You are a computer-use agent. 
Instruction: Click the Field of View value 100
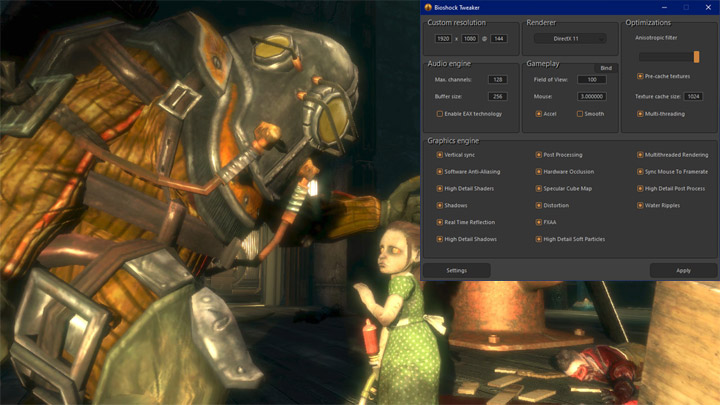click(x=592, y=79)
